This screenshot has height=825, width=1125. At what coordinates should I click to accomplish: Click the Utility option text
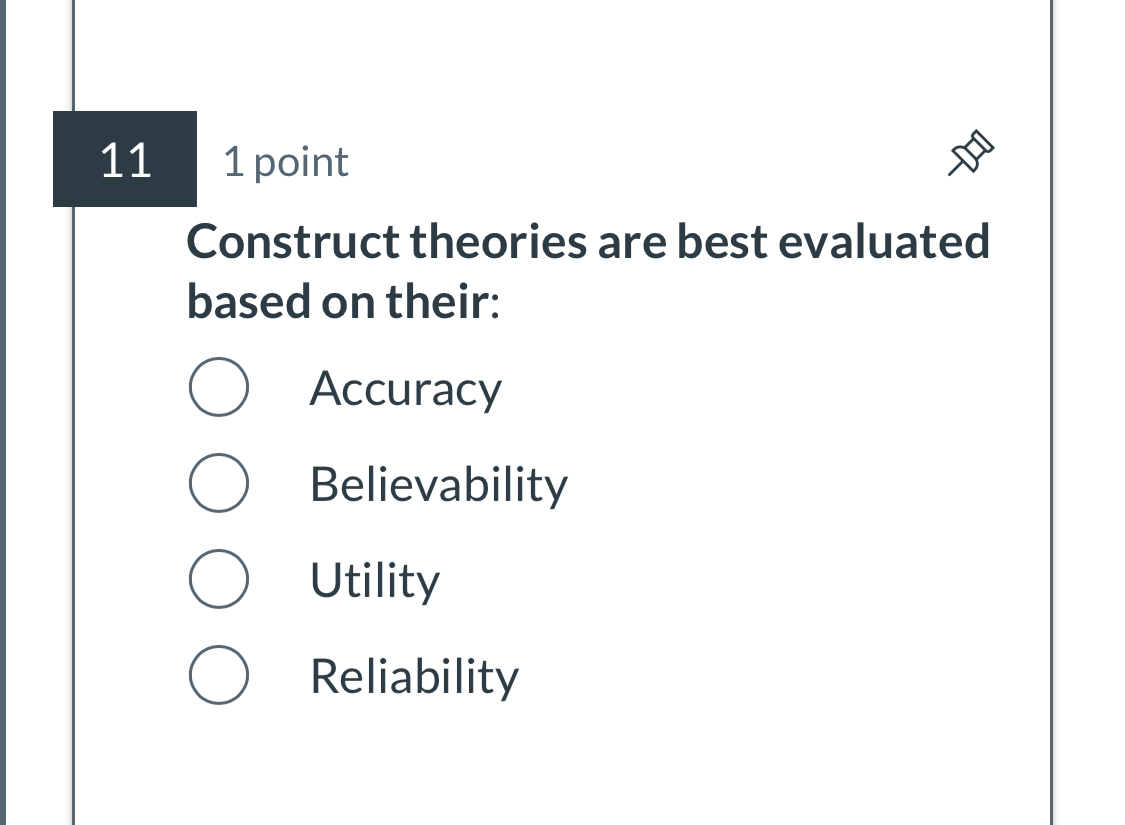(375, 580)
